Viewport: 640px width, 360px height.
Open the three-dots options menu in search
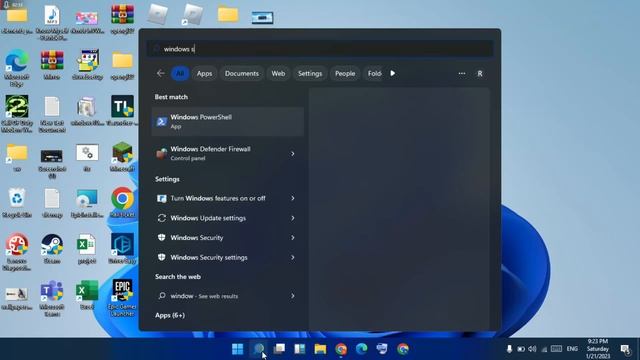(x=462, y=73)
